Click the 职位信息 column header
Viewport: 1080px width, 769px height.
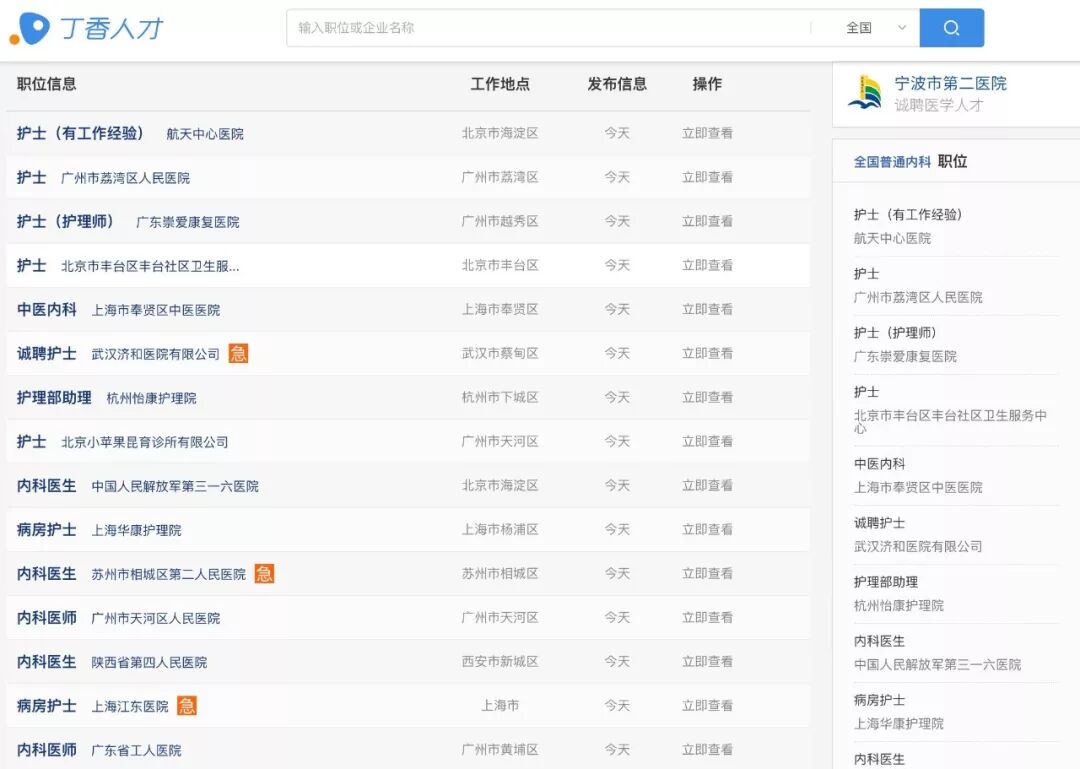click(47, 84)
